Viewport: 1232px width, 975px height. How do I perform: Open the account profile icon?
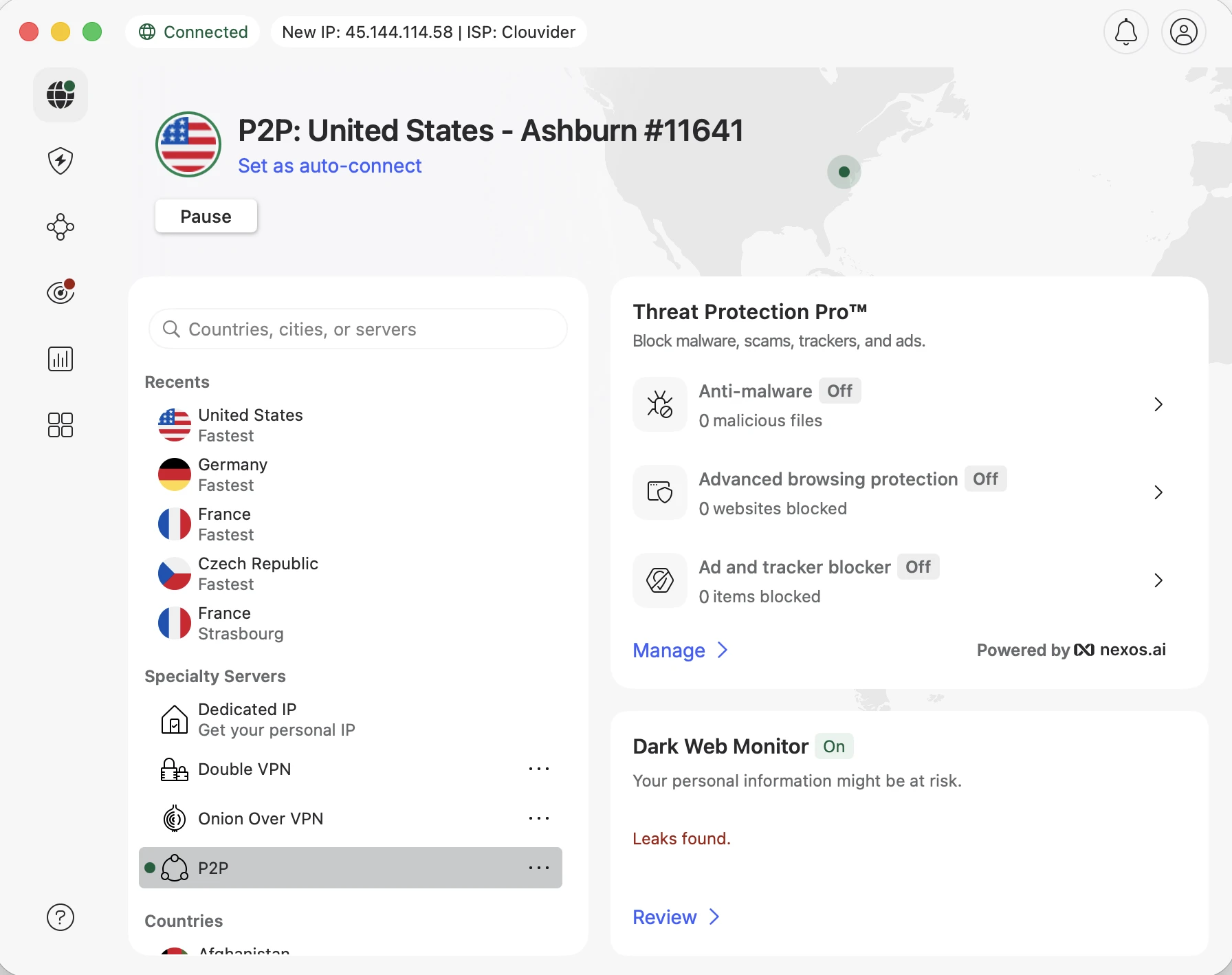(1183, 32)
